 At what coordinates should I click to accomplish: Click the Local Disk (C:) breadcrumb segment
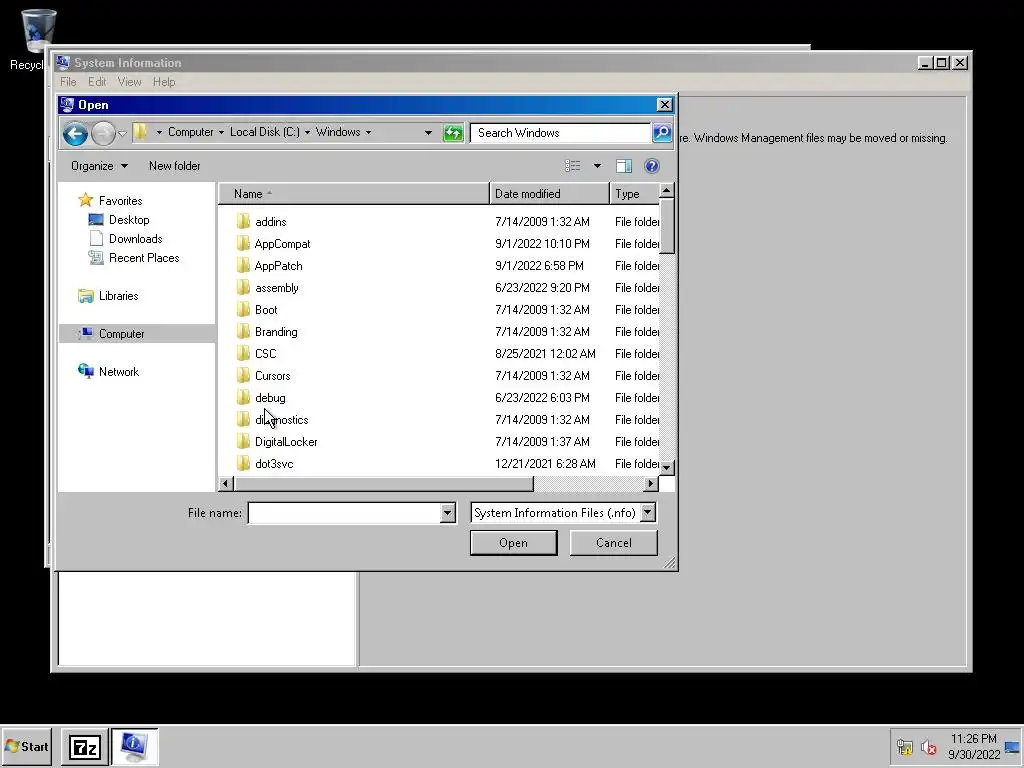pyautogui.click(x=264, y=133)
